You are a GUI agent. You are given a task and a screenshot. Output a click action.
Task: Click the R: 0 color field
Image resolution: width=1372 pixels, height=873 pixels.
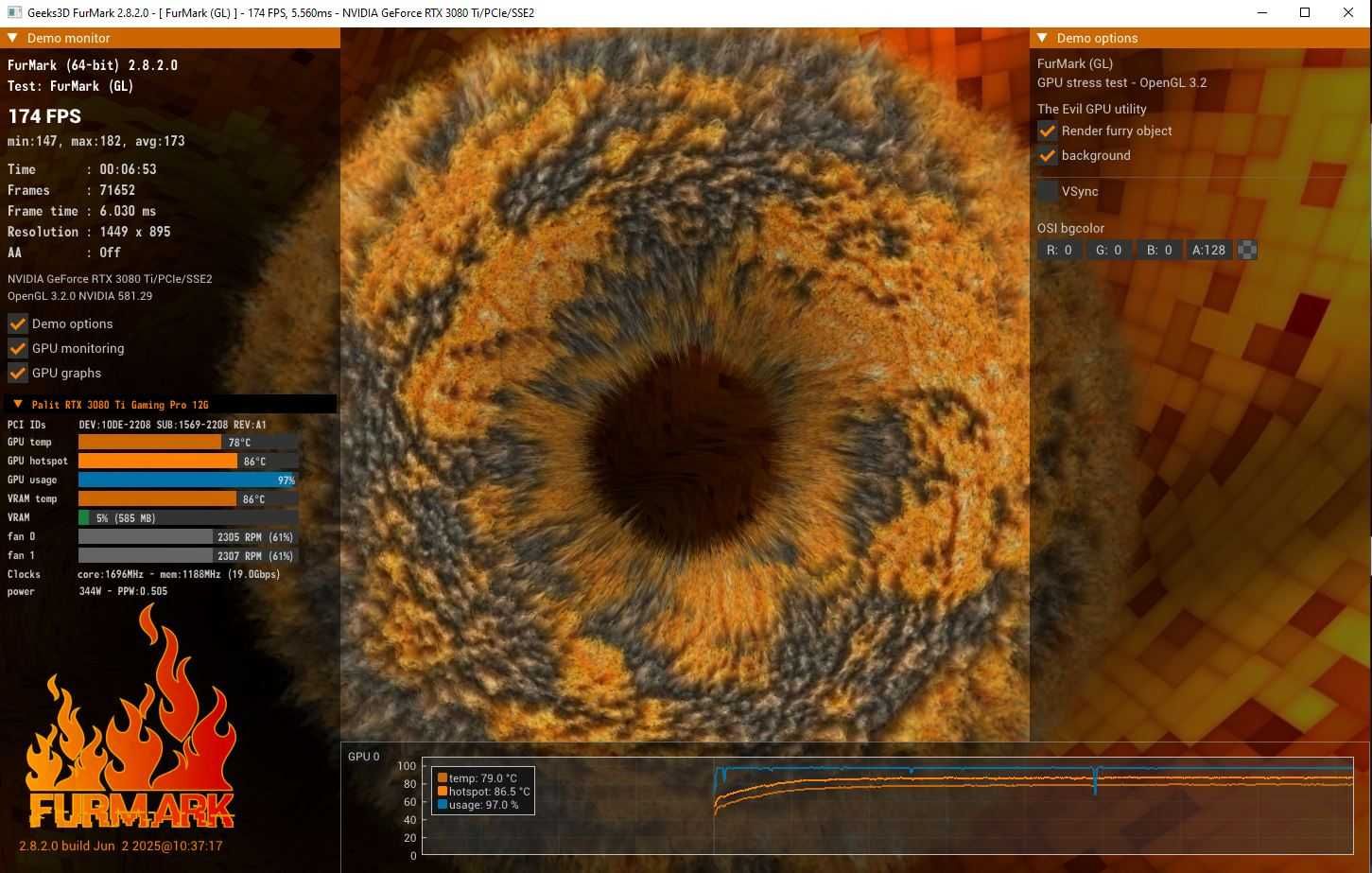coord(1059,250)
